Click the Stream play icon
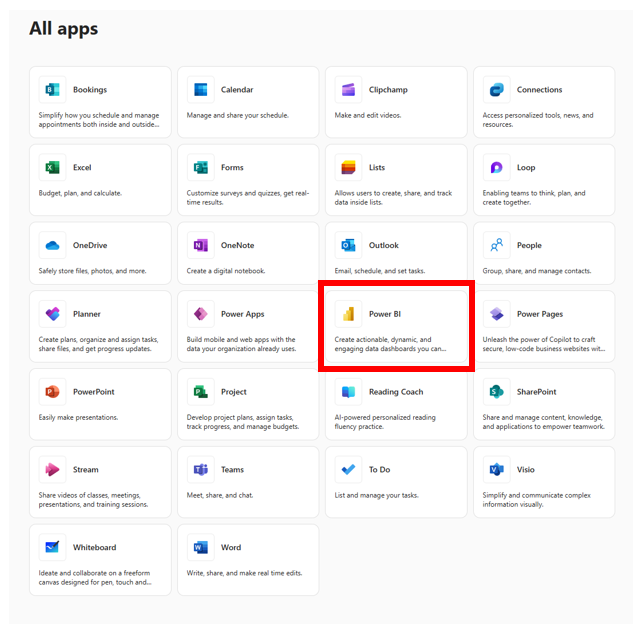Screen dimensions: 642x637 (x=52, y=470)
